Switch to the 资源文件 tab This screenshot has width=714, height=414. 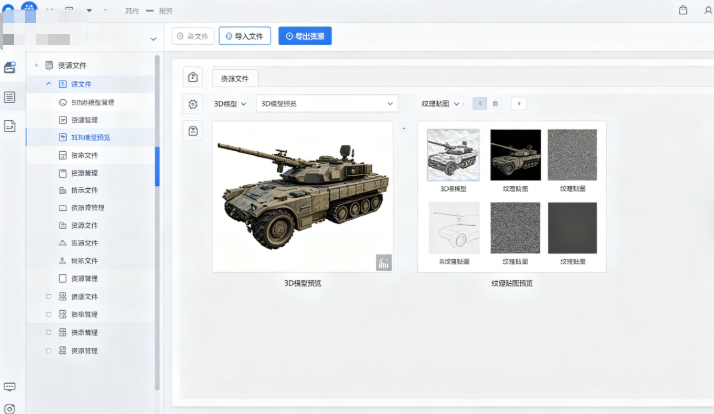(x=234, y=77)
